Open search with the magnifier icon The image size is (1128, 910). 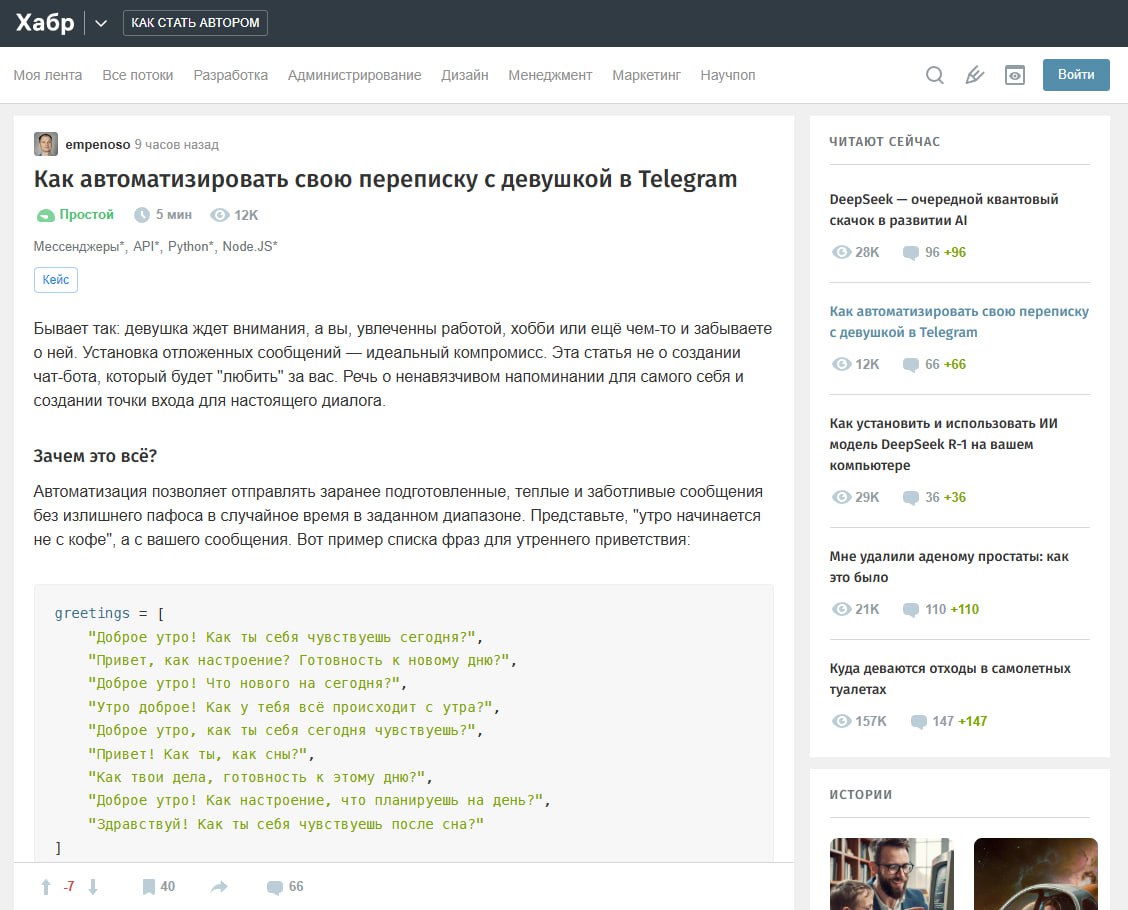(x=934, y=75)
